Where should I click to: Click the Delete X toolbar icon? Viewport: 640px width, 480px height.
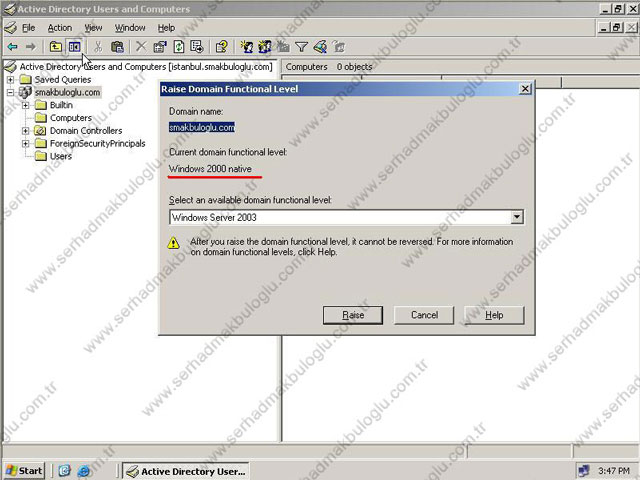coord(141,47)
